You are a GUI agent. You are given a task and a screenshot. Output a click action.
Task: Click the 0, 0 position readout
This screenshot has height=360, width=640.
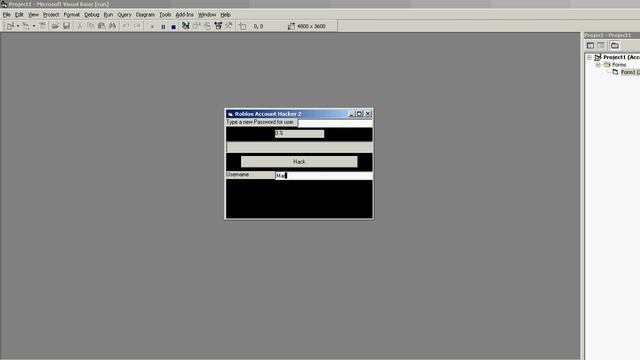(x=258, y=26)
